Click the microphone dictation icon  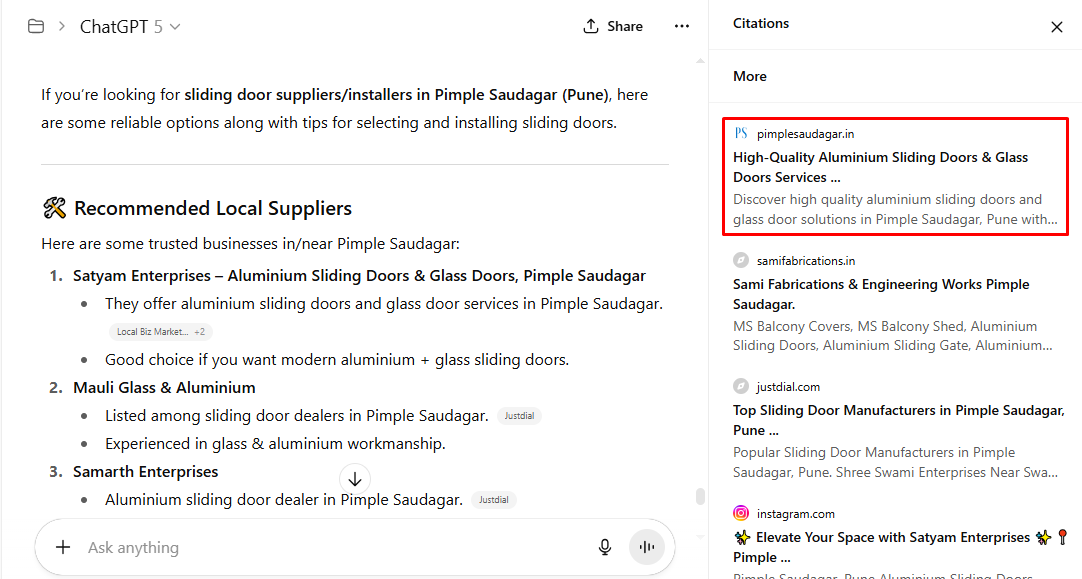click(605, 547)
